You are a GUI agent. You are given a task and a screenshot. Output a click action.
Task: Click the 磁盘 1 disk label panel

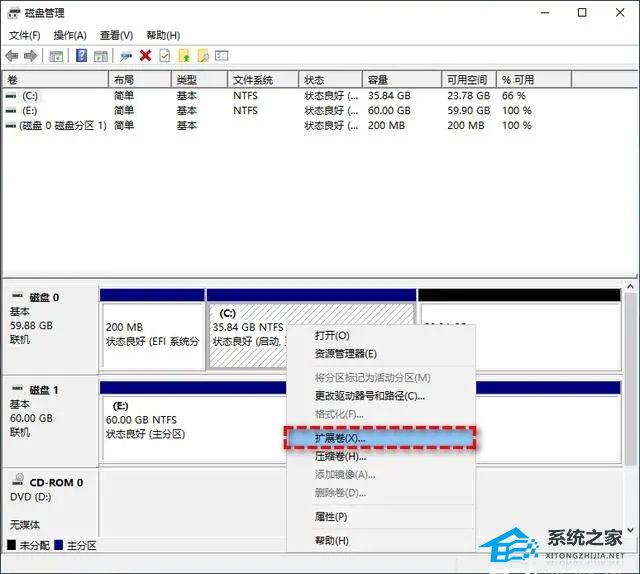pyautogui.click(x=50, y=422)
